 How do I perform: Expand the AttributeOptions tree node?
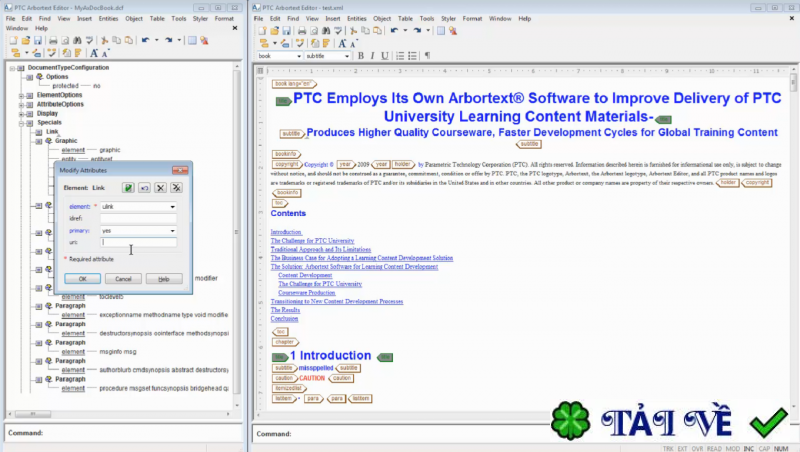[21, 105]
